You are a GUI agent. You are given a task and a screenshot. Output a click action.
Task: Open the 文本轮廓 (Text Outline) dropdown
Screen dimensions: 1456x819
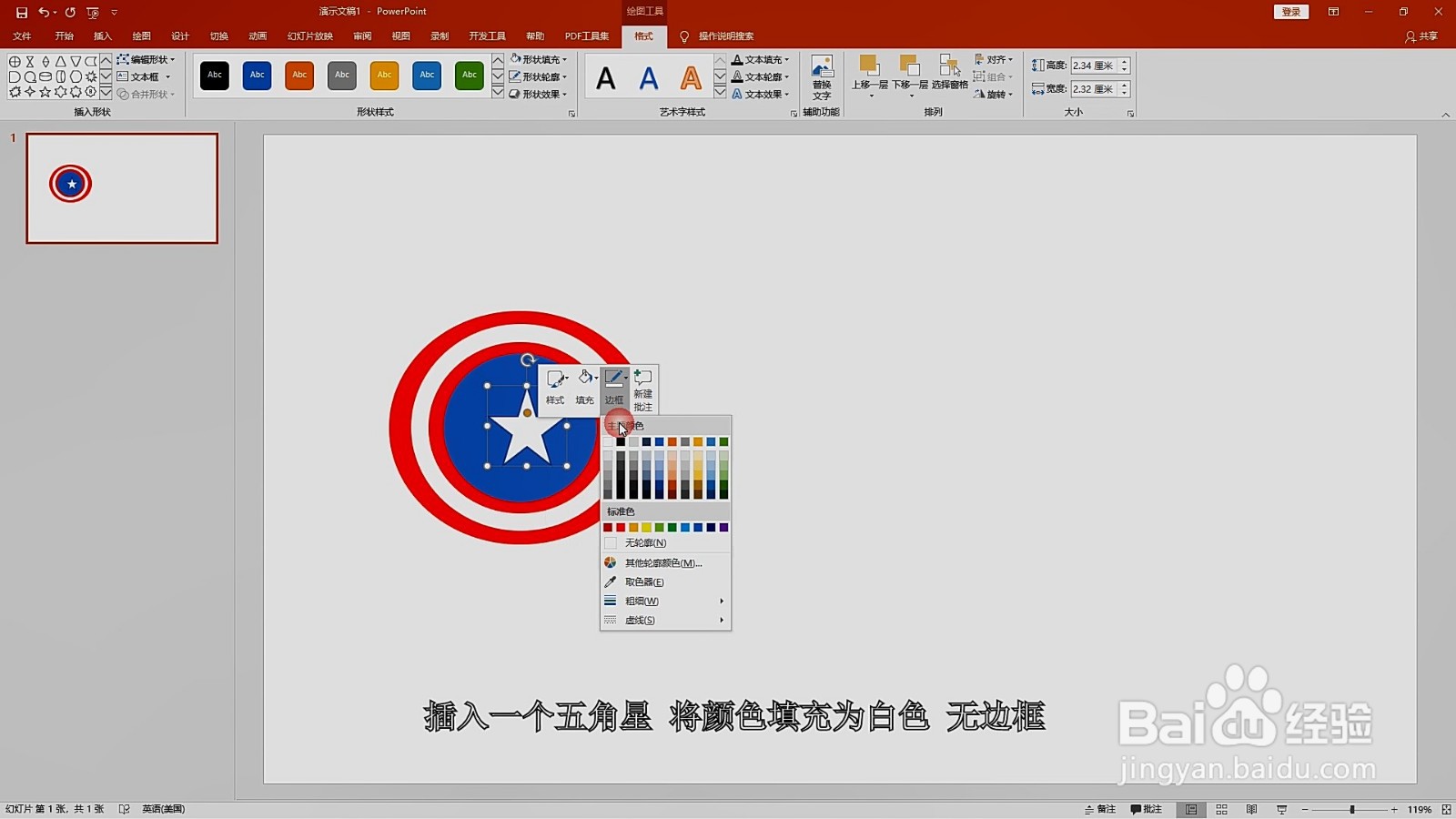pos(761,76)
